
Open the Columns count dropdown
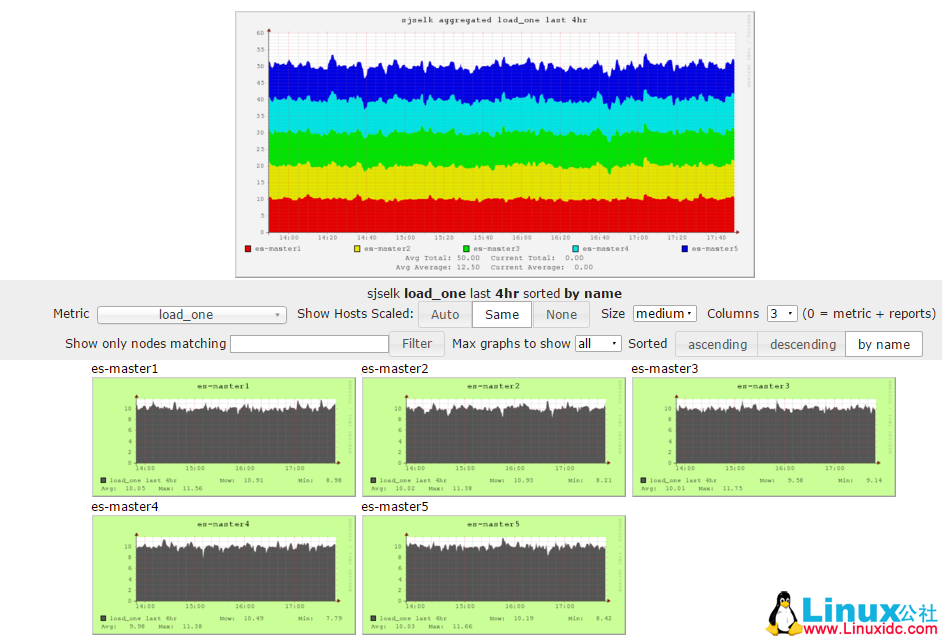point(782,314)
